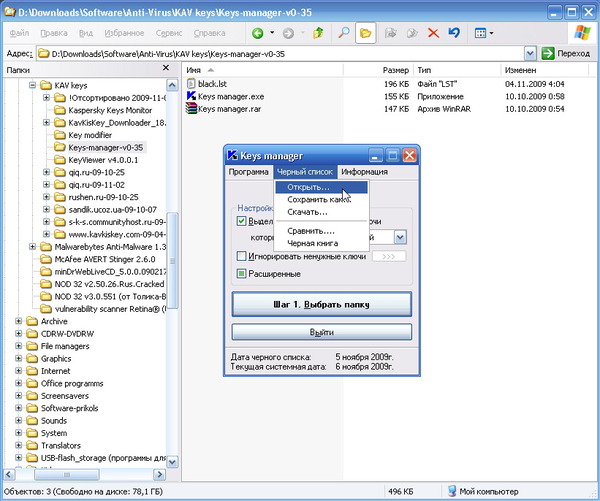Open the Back button history arrow

tap(272, 33)
